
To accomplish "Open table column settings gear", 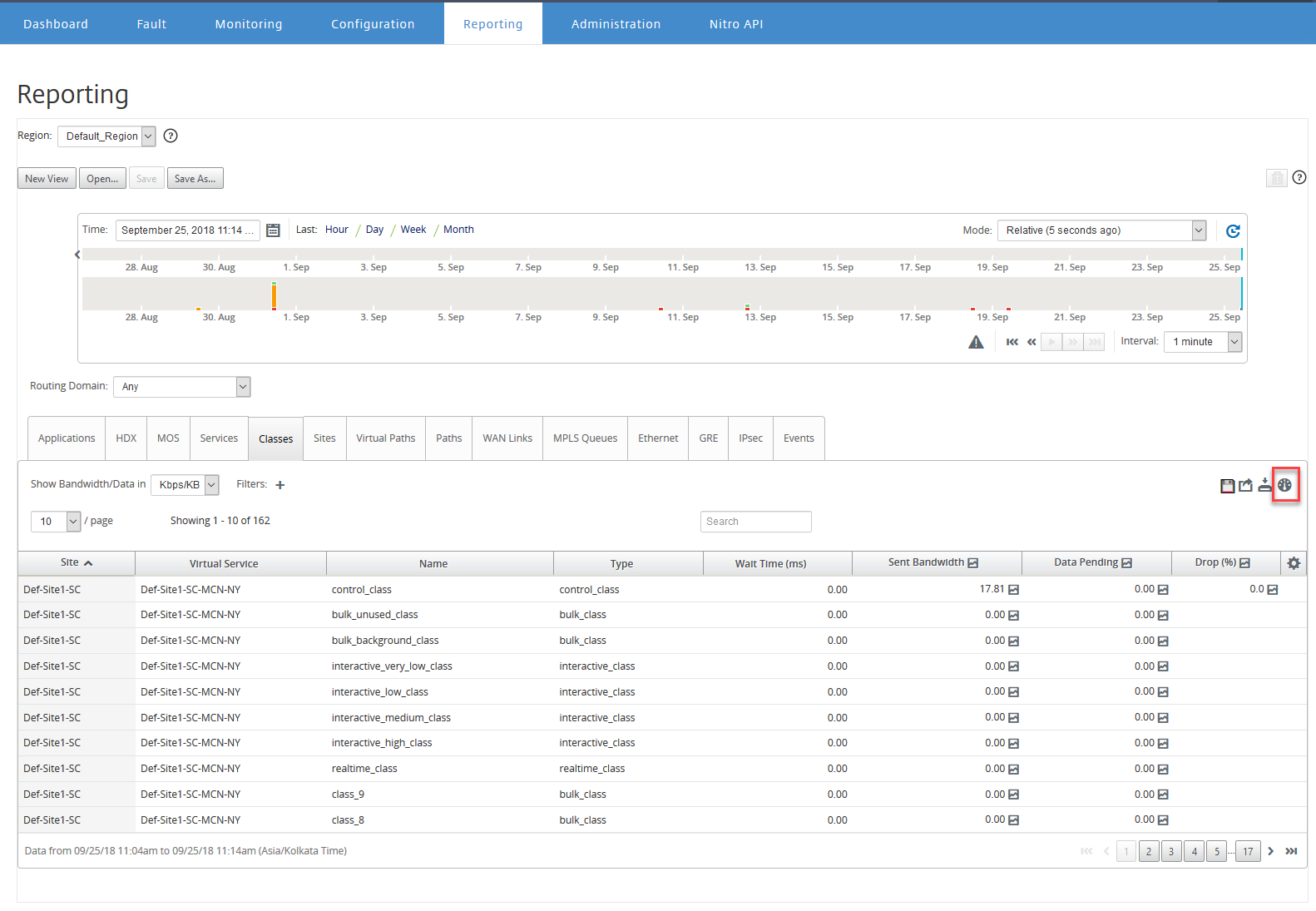I will [x=1294, y=563].
